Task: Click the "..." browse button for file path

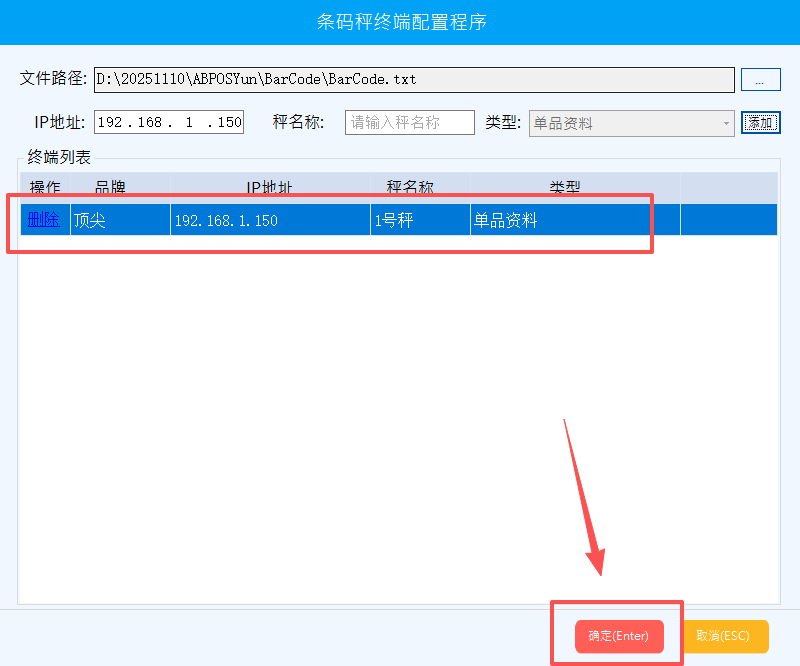Action: (x=759, y=79)
